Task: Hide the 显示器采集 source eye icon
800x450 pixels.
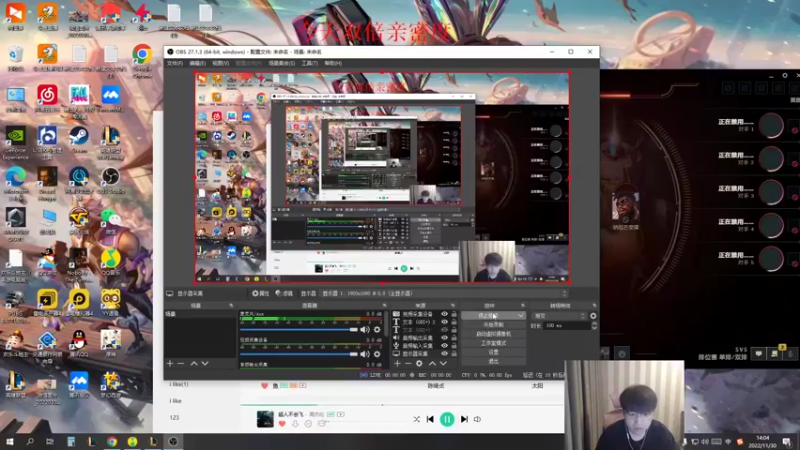Action: 444,354
